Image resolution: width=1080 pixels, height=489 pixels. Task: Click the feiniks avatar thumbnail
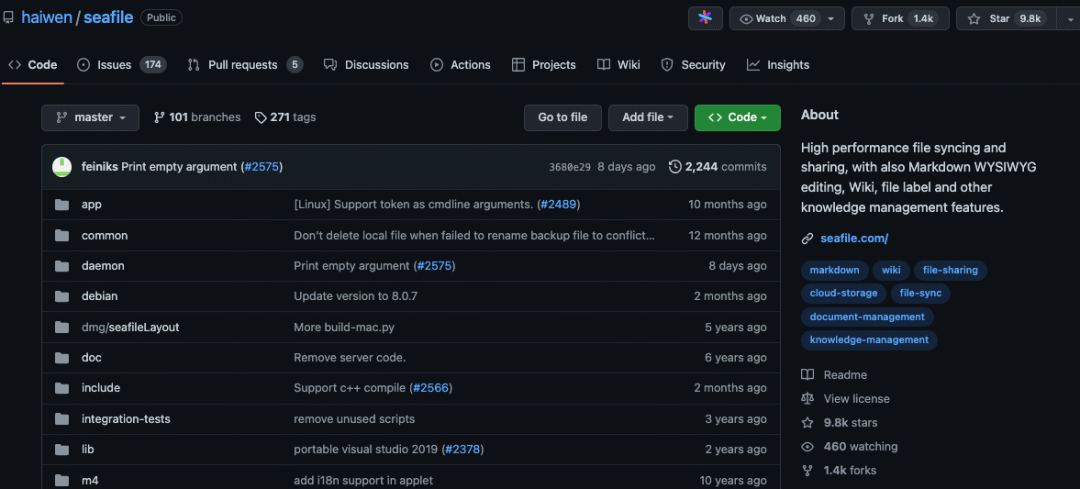[x=62, y=167]
